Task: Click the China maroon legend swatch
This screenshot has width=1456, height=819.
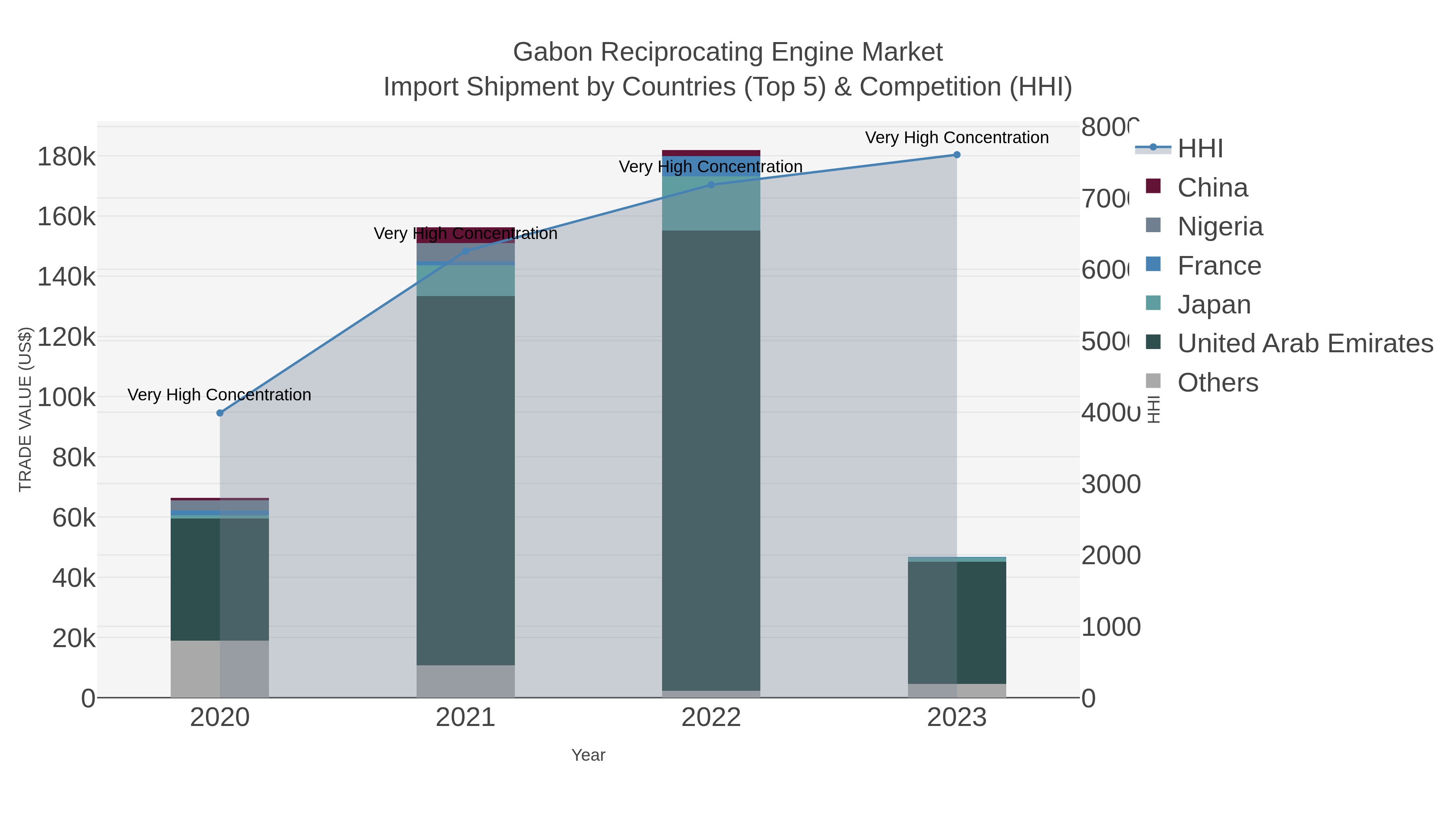Action: point(1153,186)
